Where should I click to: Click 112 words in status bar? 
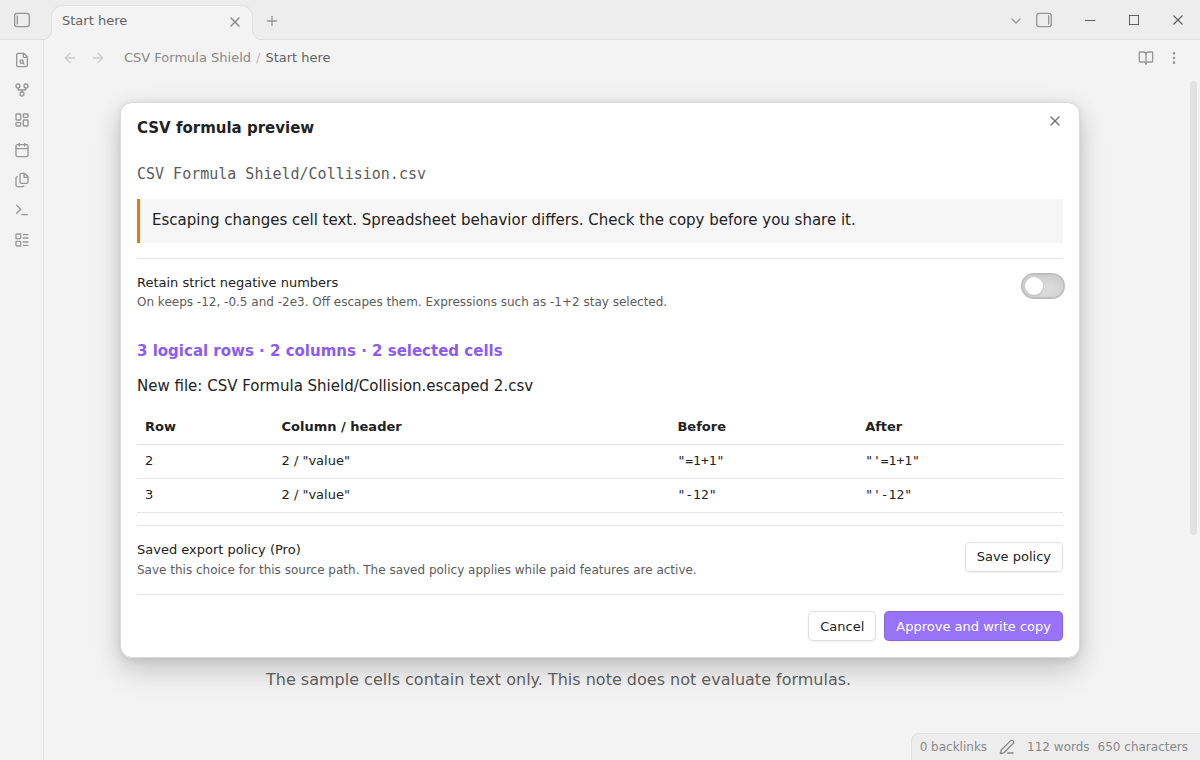(x=1058, y=747)
